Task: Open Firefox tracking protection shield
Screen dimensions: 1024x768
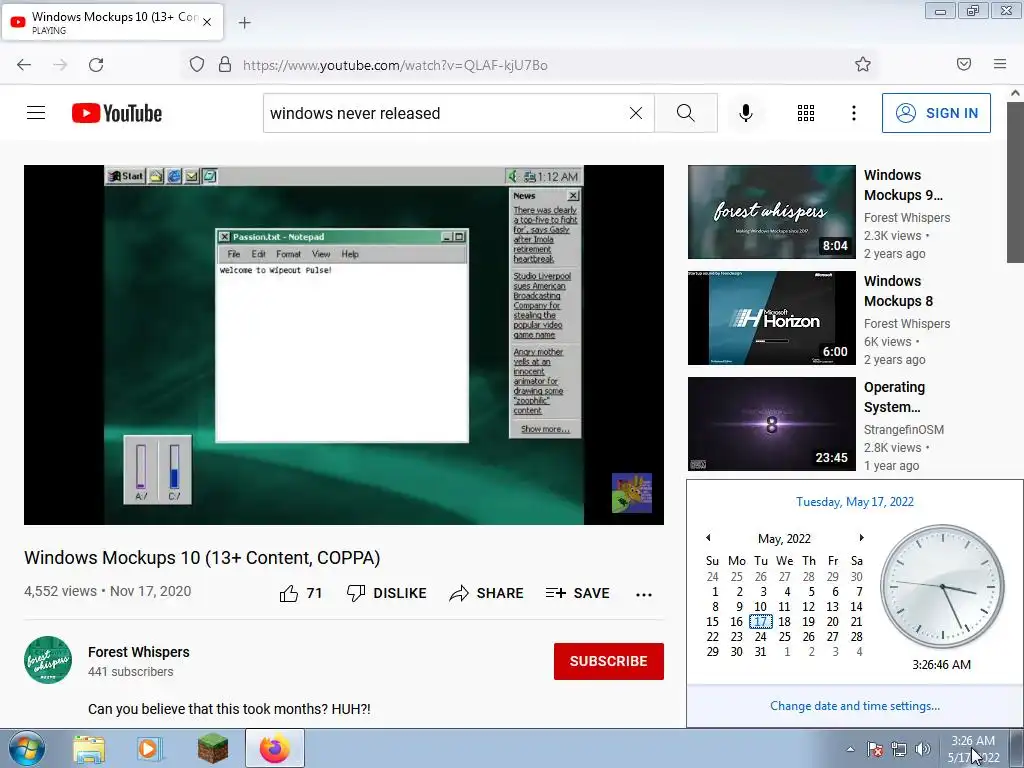Action: (x=197, y=65)
